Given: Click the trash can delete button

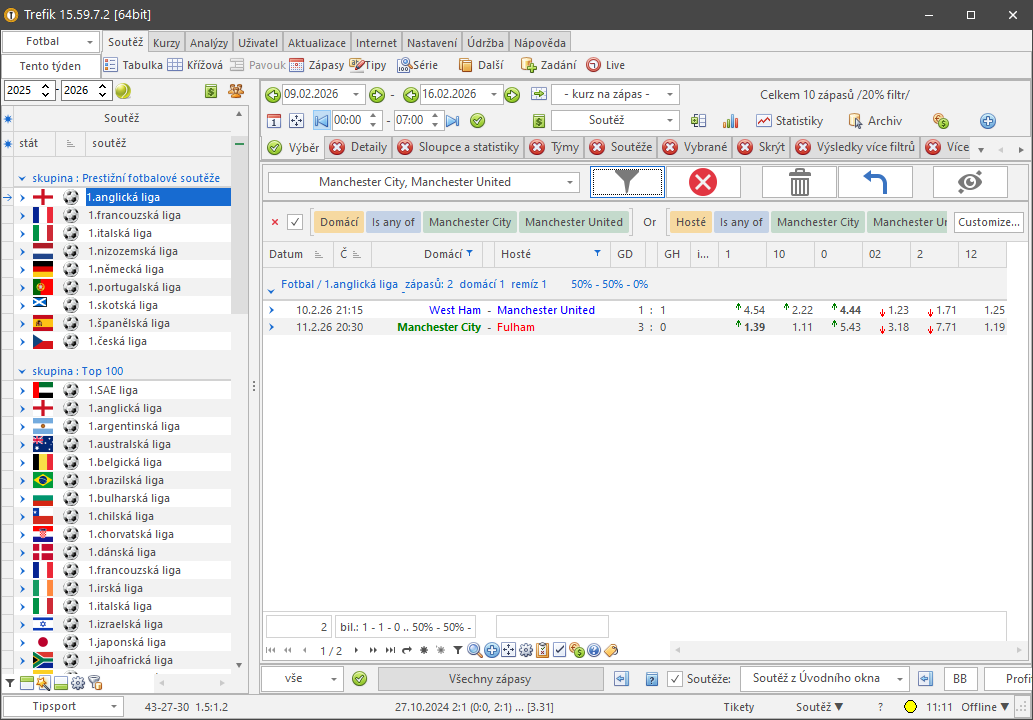Looking at the screenshot, I should pyautogui.click(x=799, y=182).
